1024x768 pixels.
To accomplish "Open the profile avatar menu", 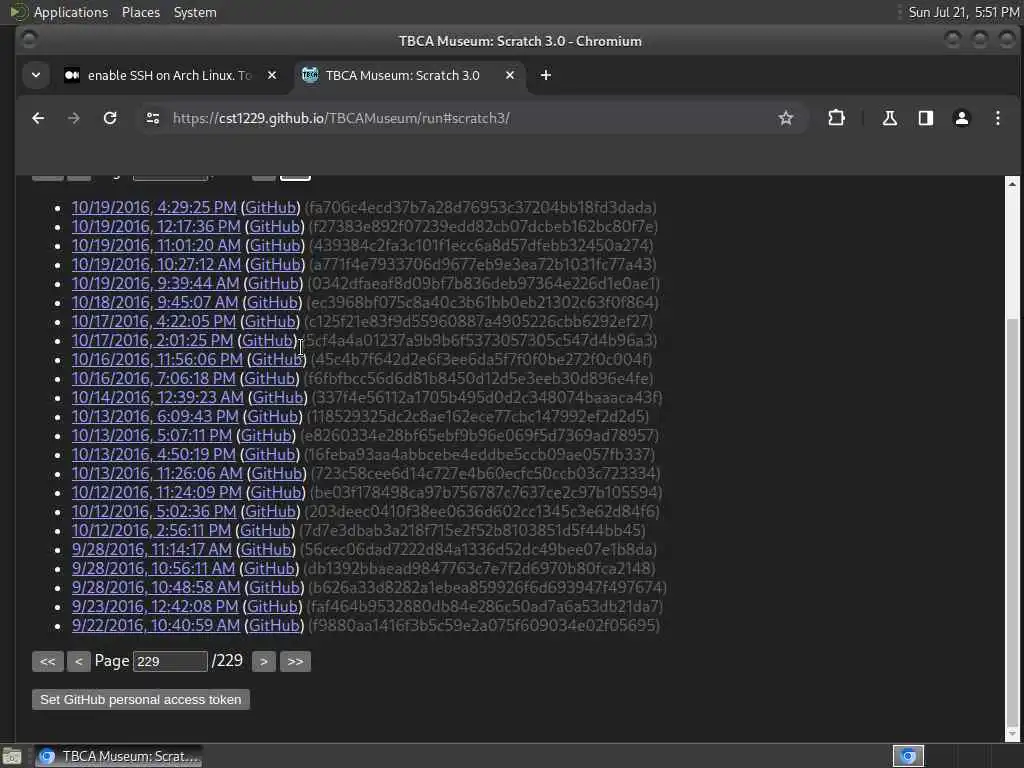I will click(961, 118).
